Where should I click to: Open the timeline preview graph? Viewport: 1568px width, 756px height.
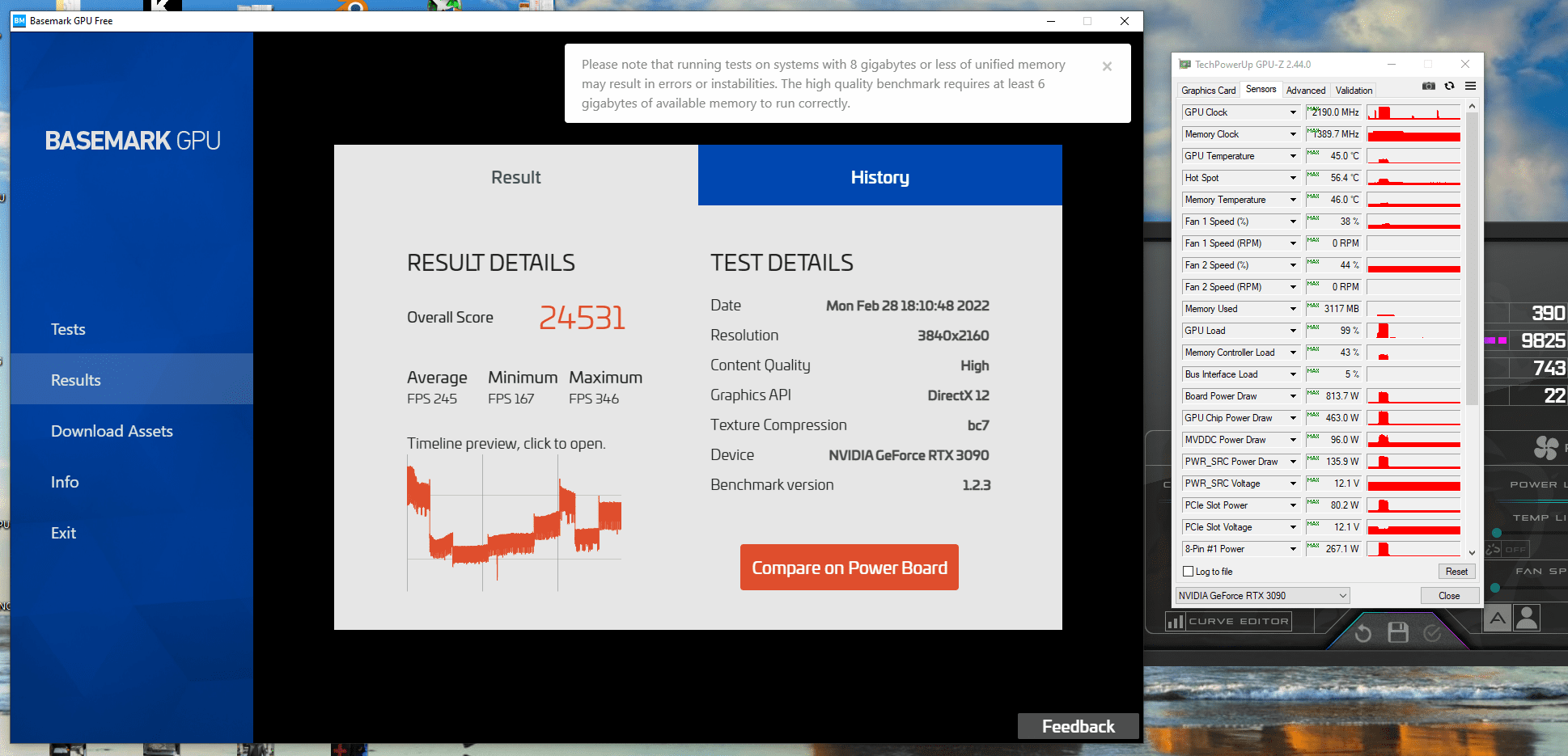(x=515, y=522)
